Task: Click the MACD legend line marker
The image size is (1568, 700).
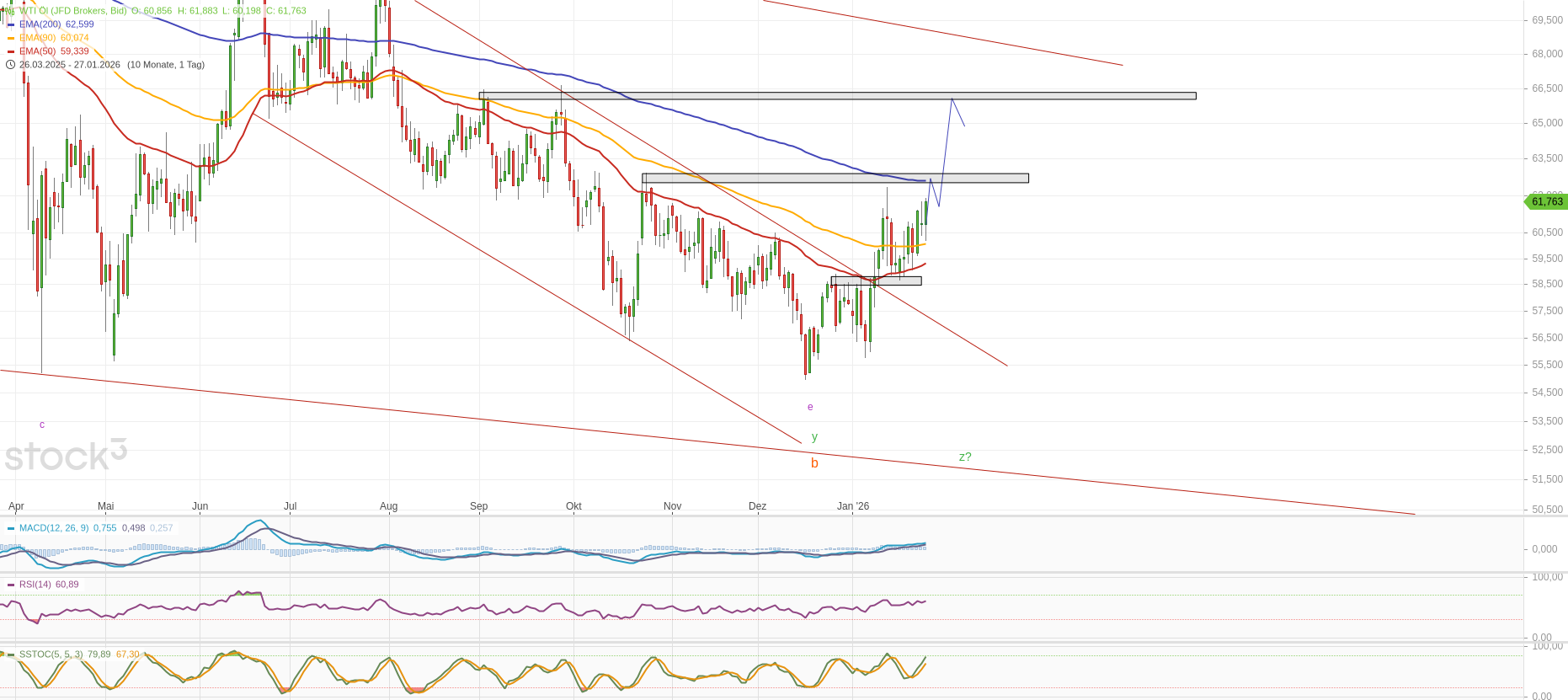Action: pyautogui.click(x=11, y=528)
